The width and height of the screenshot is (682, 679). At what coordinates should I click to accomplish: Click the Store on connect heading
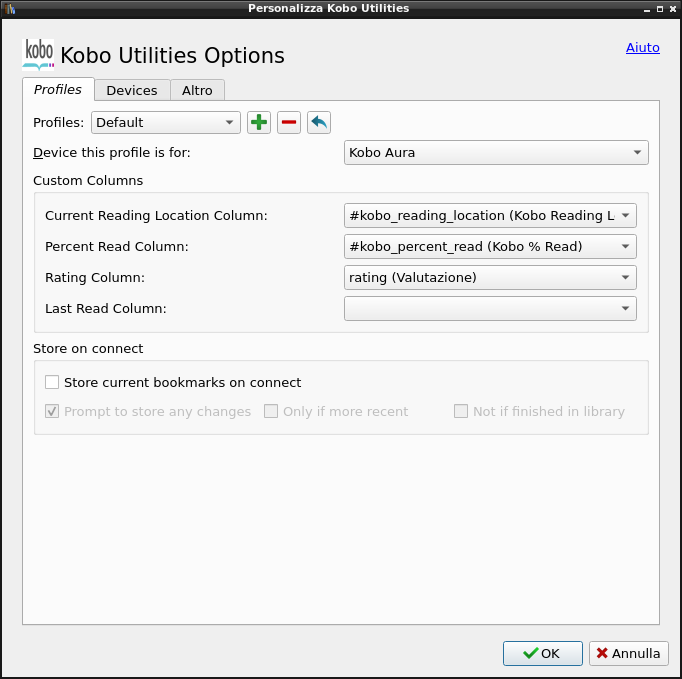click(88, 348)
